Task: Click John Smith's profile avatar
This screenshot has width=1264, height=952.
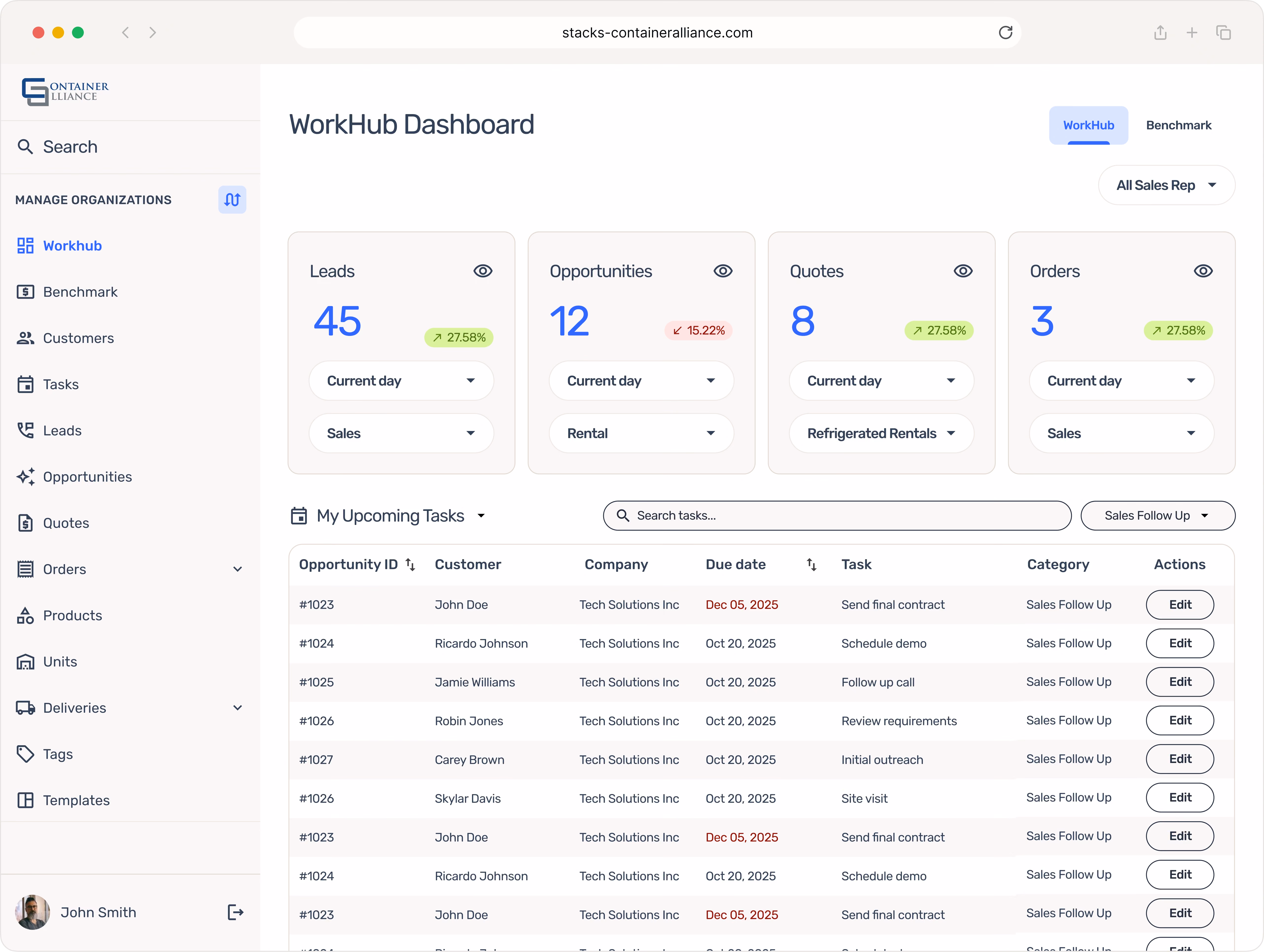Action: pyautogui.click(x=33, y=912)
